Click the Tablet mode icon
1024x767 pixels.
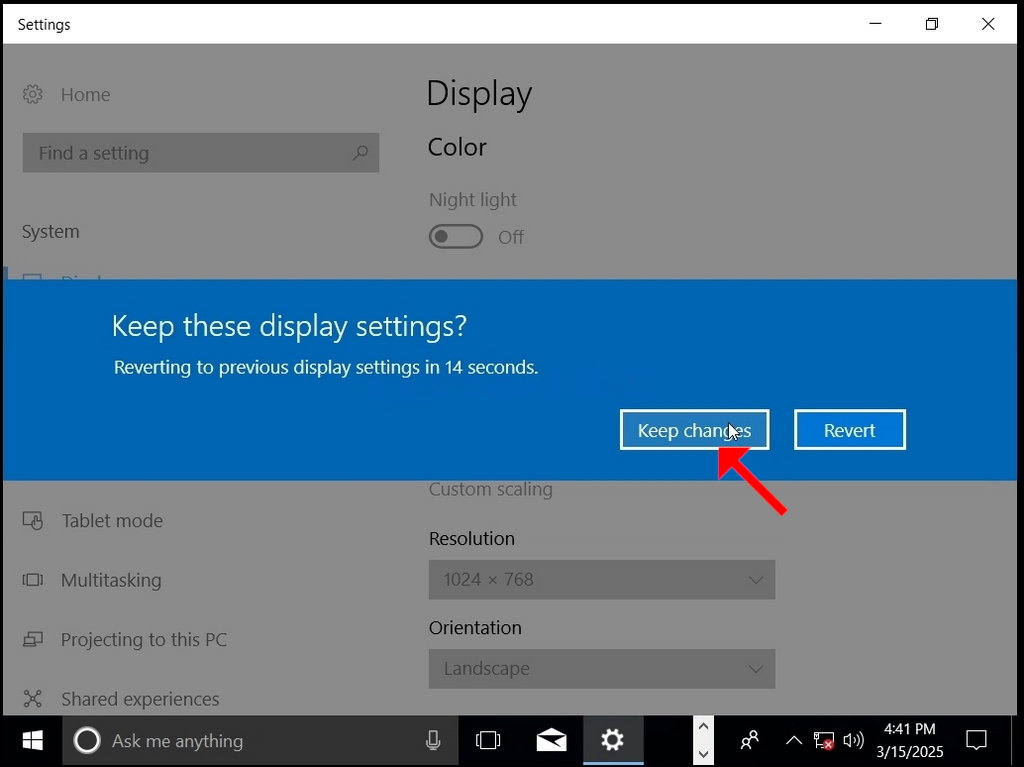pyautogui.click(x=33, y=521)
